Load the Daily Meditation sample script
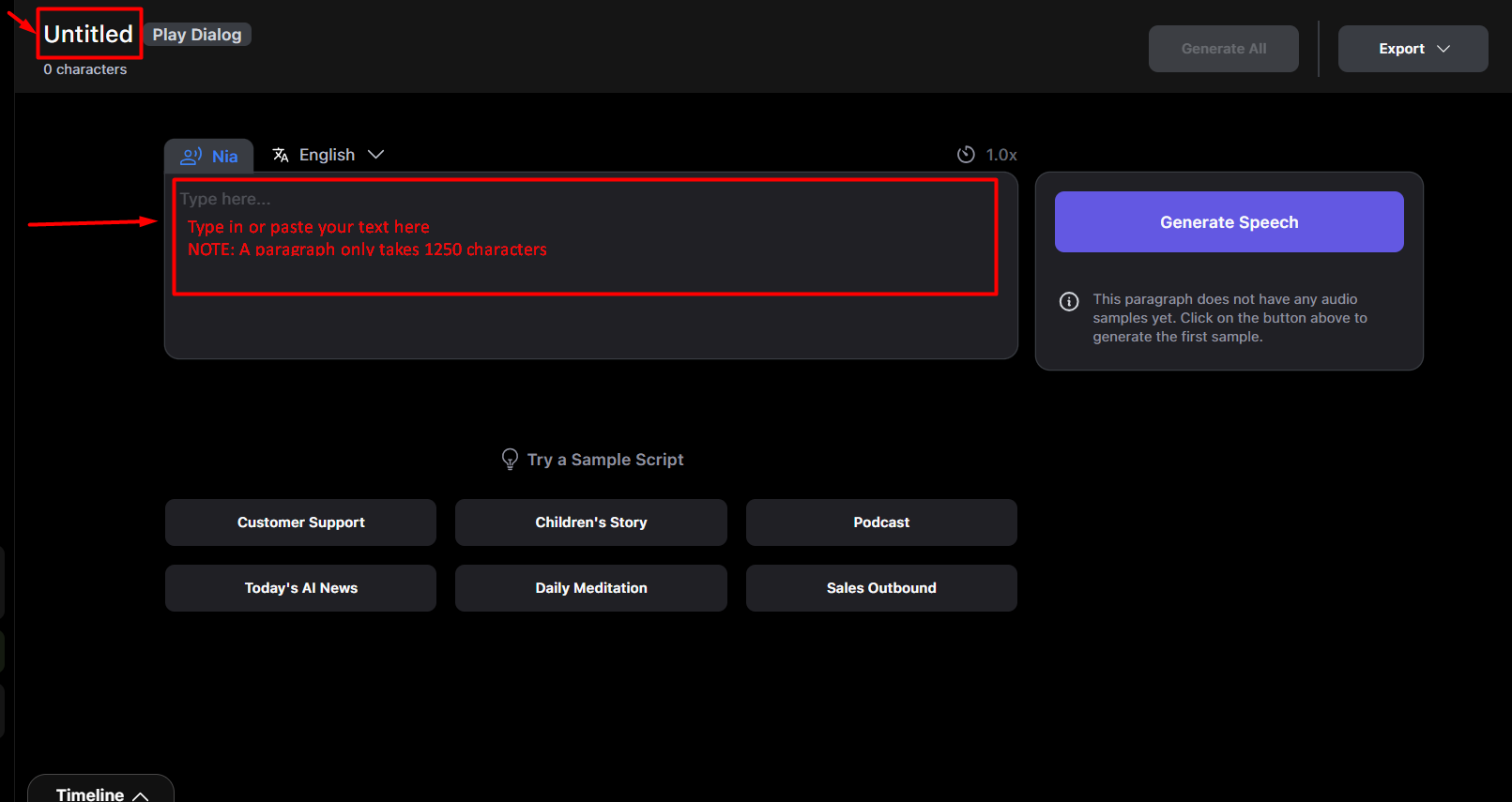 (x=591, y=588)
